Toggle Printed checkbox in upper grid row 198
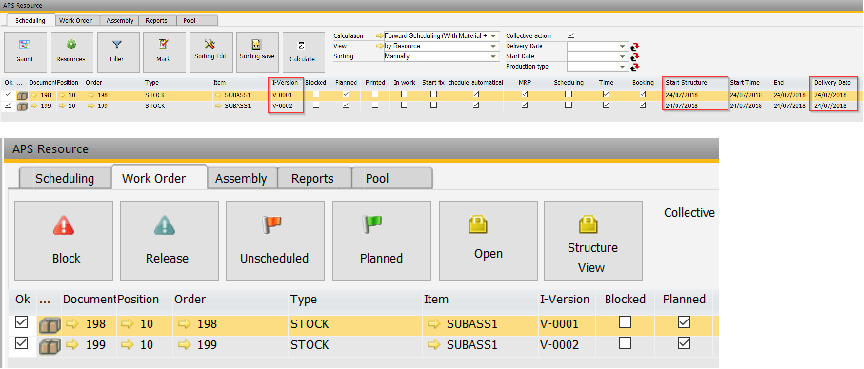 click(x=375, y=95)
